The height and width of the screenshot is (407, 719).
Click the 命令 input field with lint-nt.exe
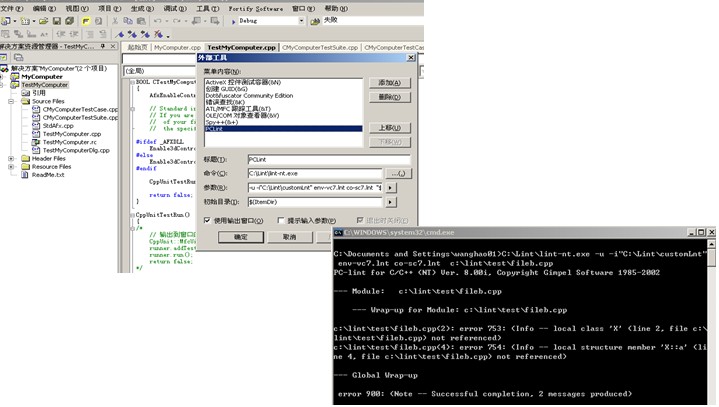click(x=315, y=173)
